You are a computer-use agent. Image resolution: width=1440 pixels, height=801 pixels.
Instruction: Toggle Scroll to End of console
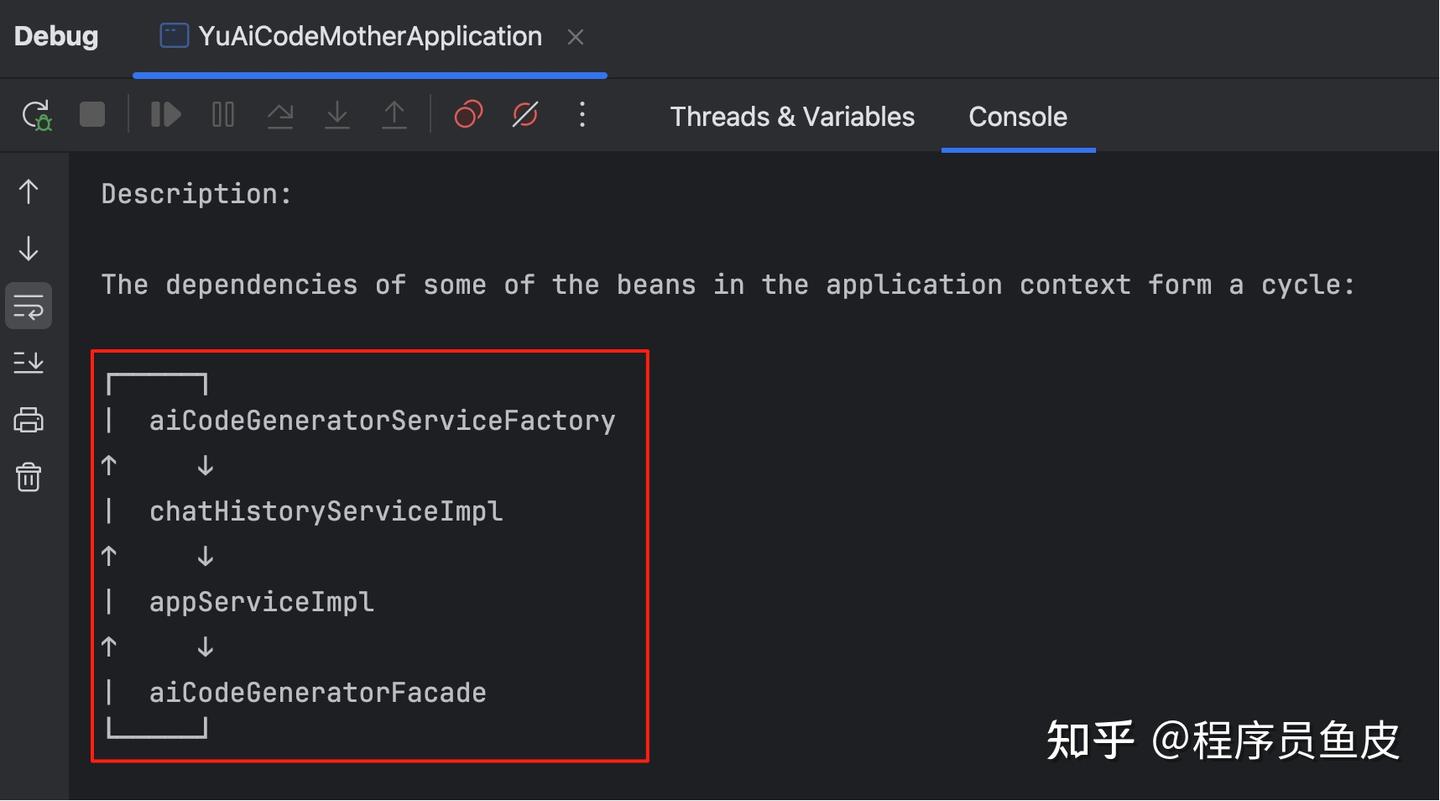coord(29,362)
